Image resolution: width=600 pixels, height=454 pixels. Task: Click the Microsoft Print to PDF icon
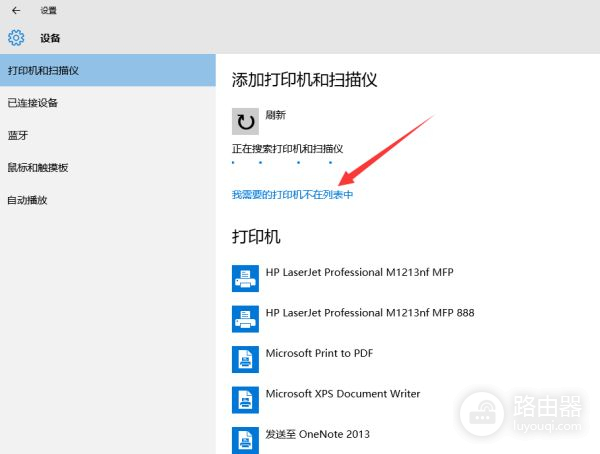pyautogui.click(x=245, y=359)
